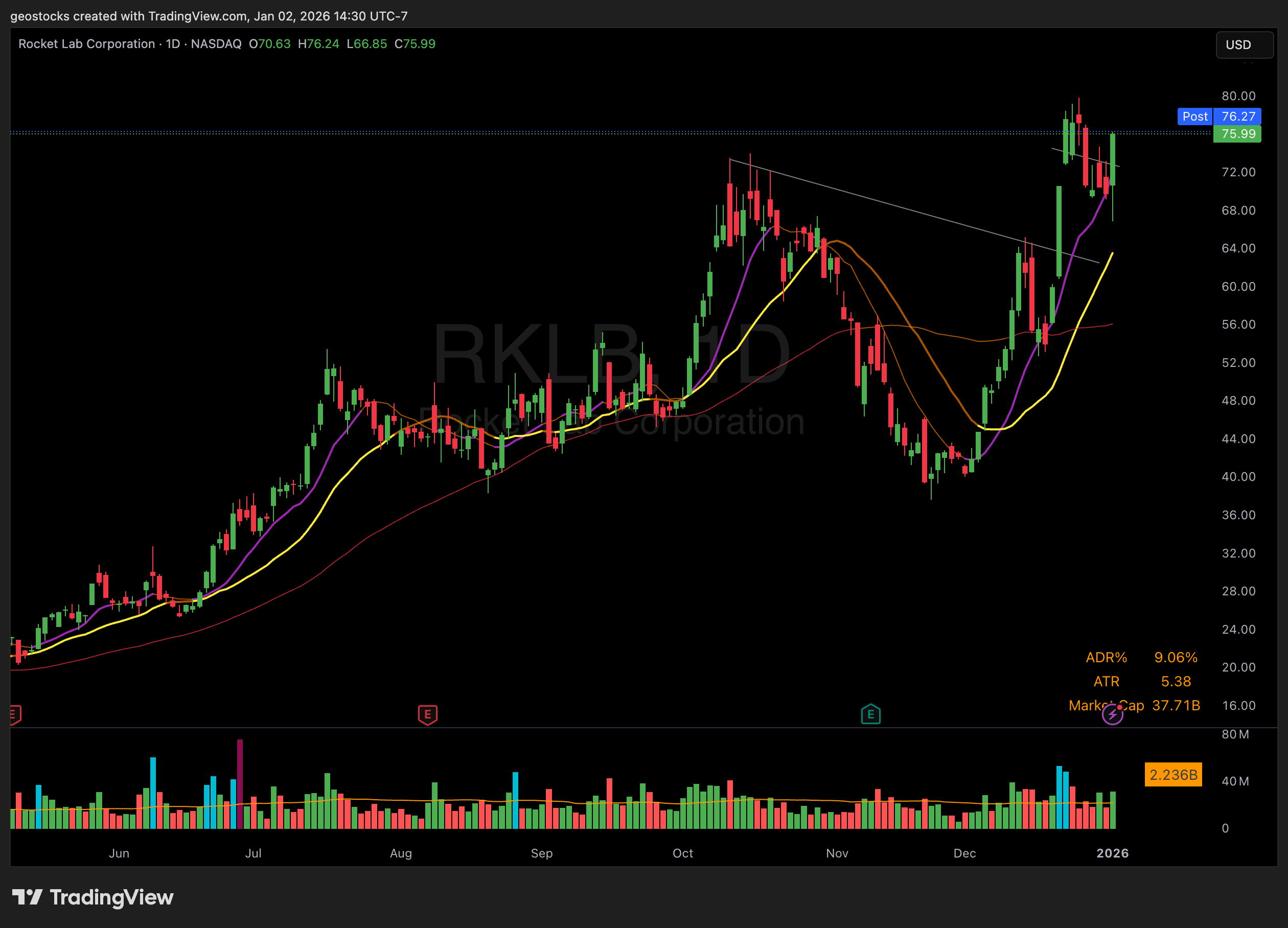Click the orange 2.236B volume label
1288x928 pixels.
pos(1172,775)
